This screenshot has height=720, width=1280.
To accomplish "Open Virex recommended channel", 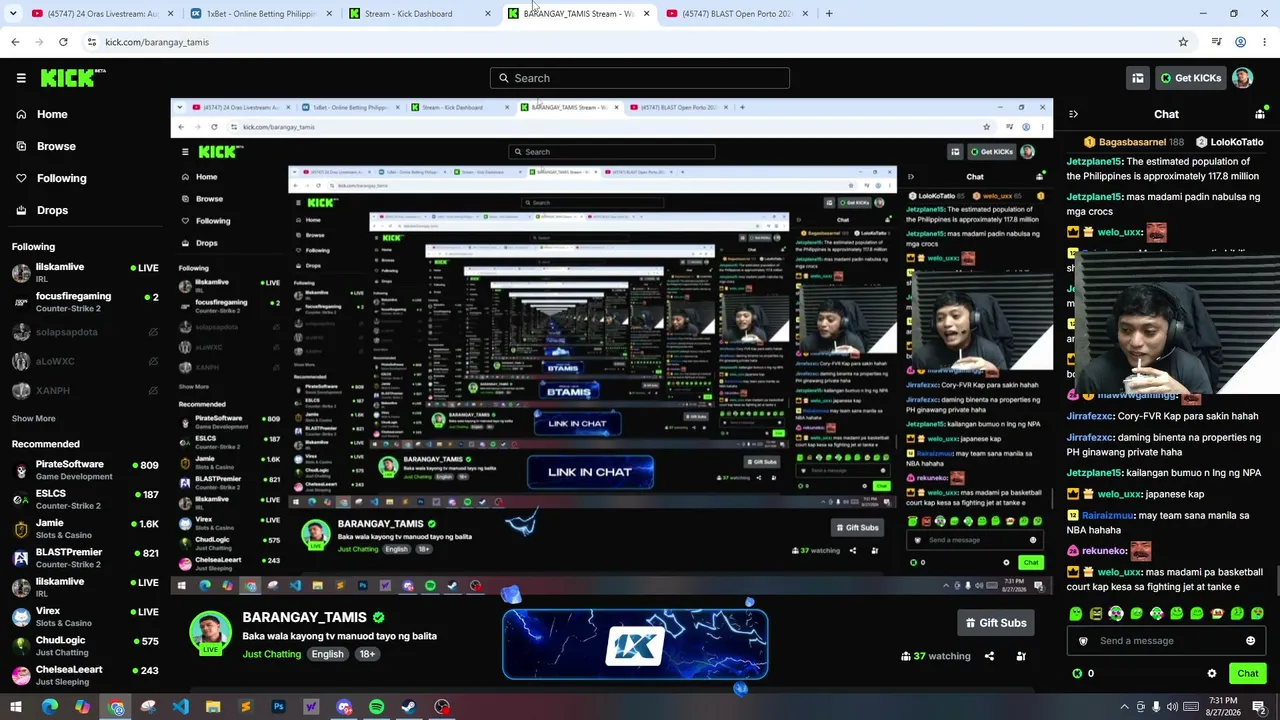I will (85, 616).
